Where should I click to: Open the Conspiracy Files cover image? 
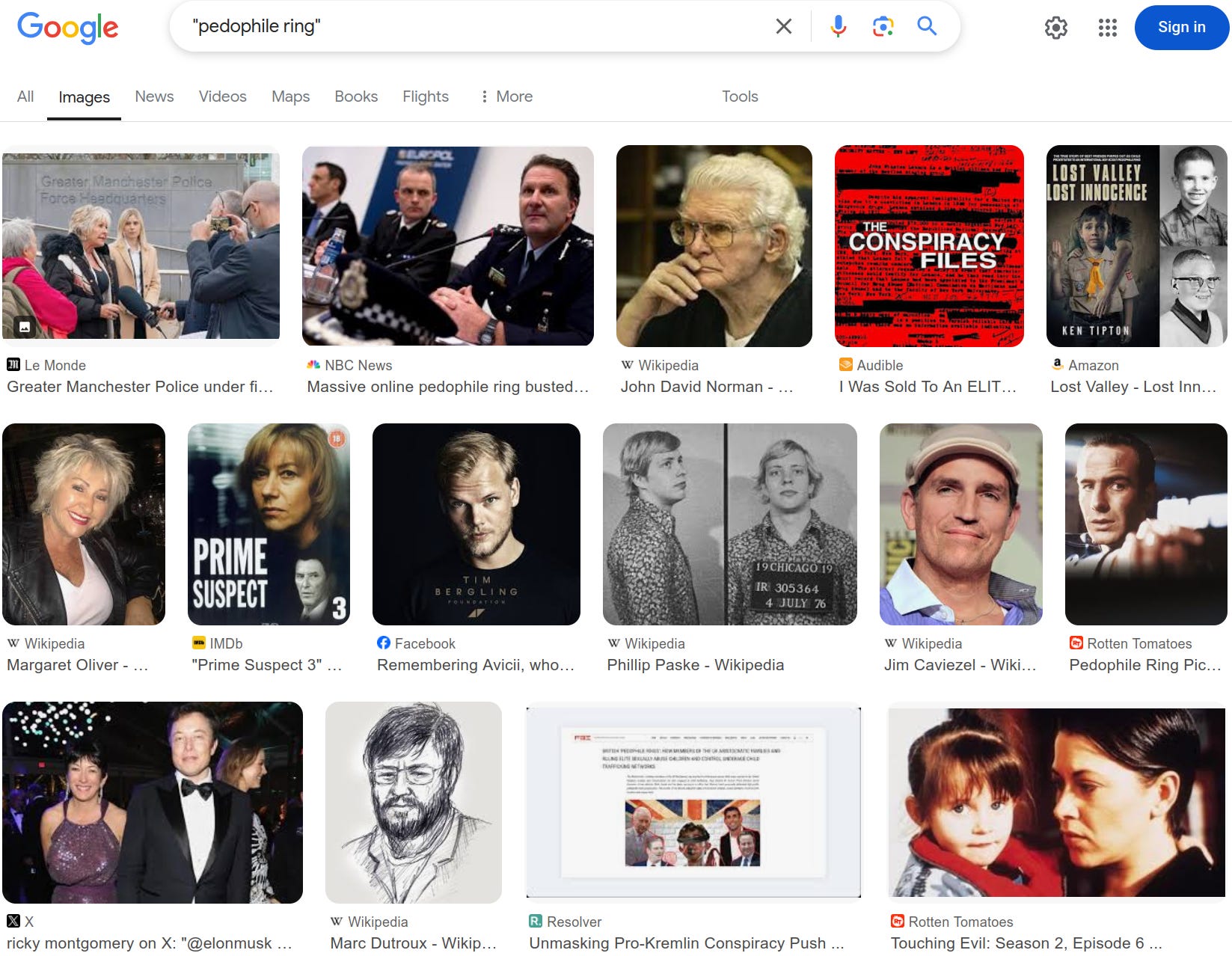[x=929, y=245]
